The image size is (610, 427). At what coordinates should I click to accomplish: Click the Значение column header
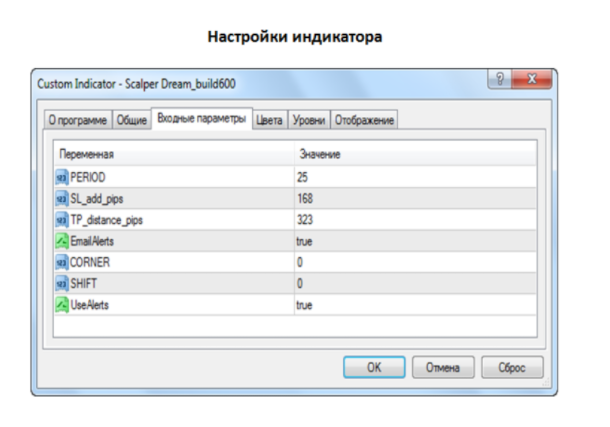(415, 154)
